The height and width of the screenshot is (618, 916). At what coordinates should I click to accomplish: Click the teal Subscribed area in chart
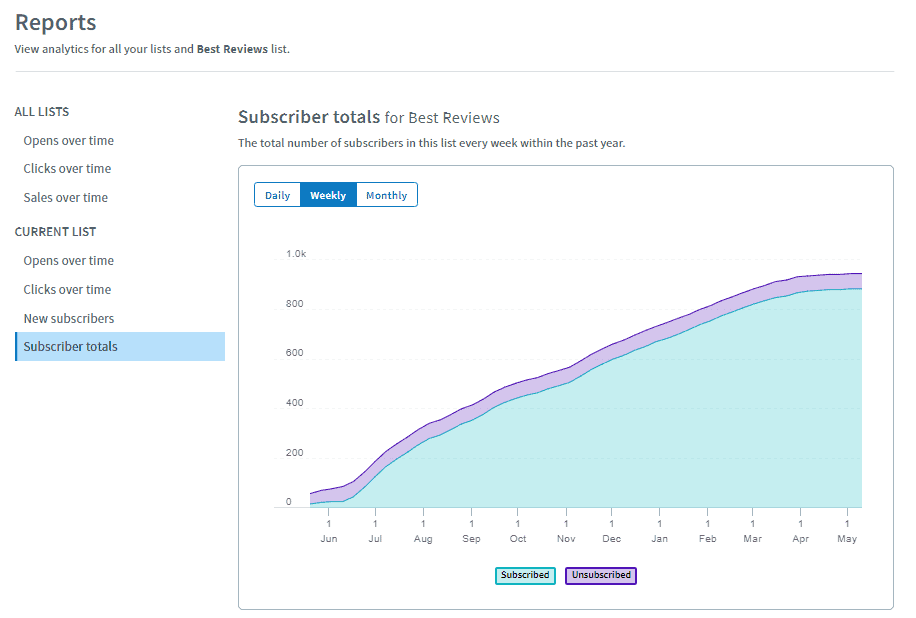pyautogui.click(x=650, y=440)
